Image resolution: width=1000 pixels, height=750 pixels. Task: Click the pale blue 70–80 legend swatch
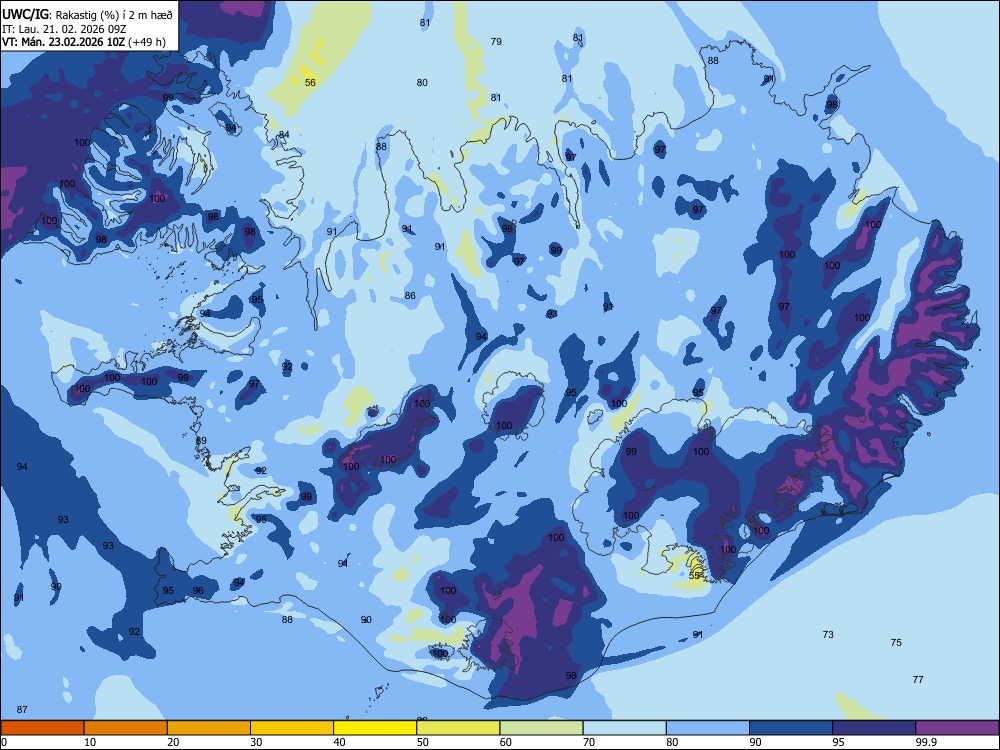point(624,728)
